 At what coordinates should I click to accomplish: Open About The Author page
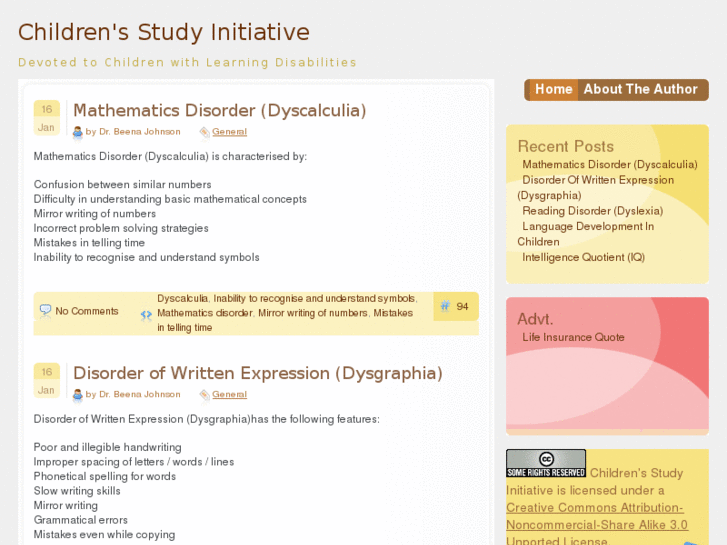pyautogui.click(x=640, y=89)
